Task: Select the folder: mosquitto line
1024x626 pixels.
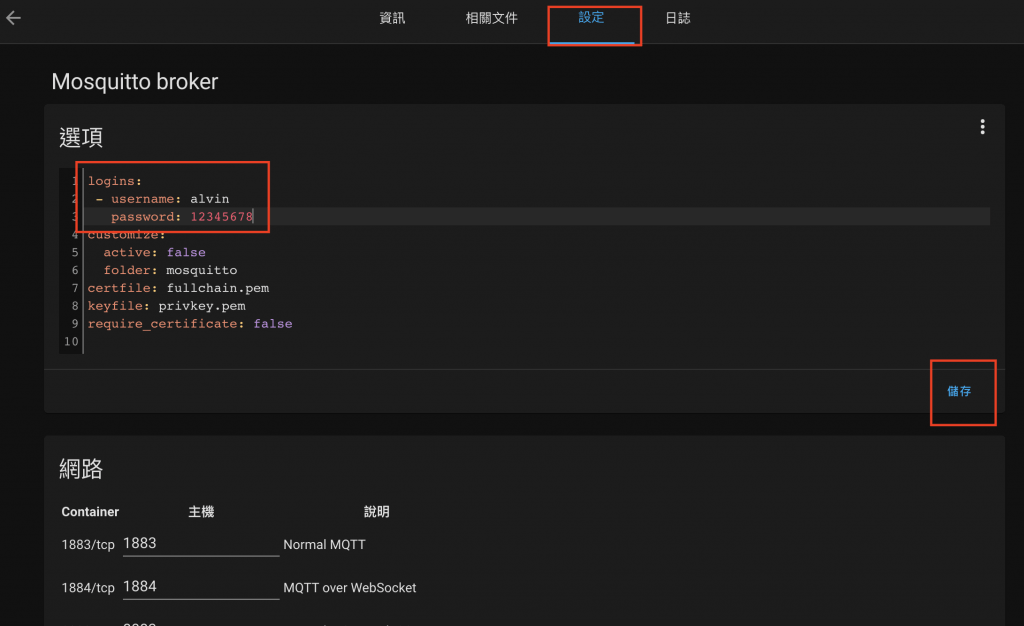Action: point(170,271)
